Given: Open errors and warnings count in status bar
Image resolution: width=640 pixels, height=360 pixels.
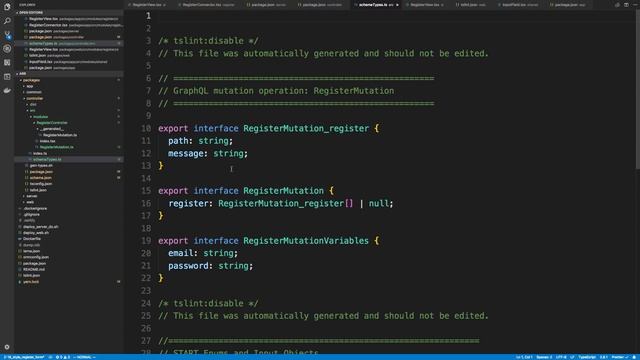Looking at the screenshot, I should [63, 357].
